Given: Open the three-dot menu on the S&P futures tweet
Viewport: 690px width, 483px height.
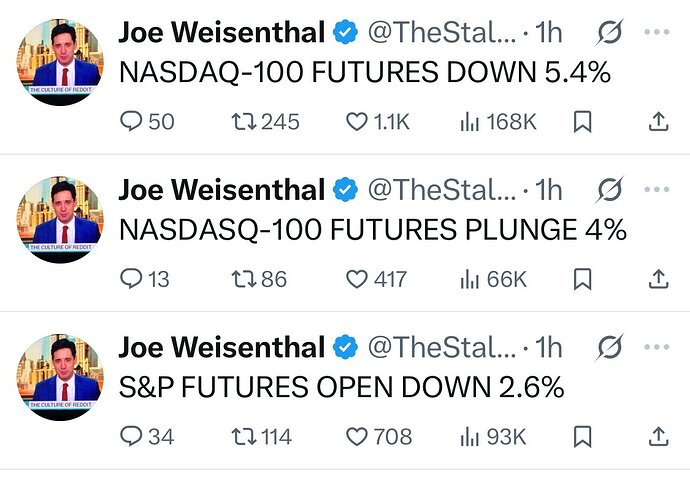Looking at the screenshot, I should coord(657,347).
